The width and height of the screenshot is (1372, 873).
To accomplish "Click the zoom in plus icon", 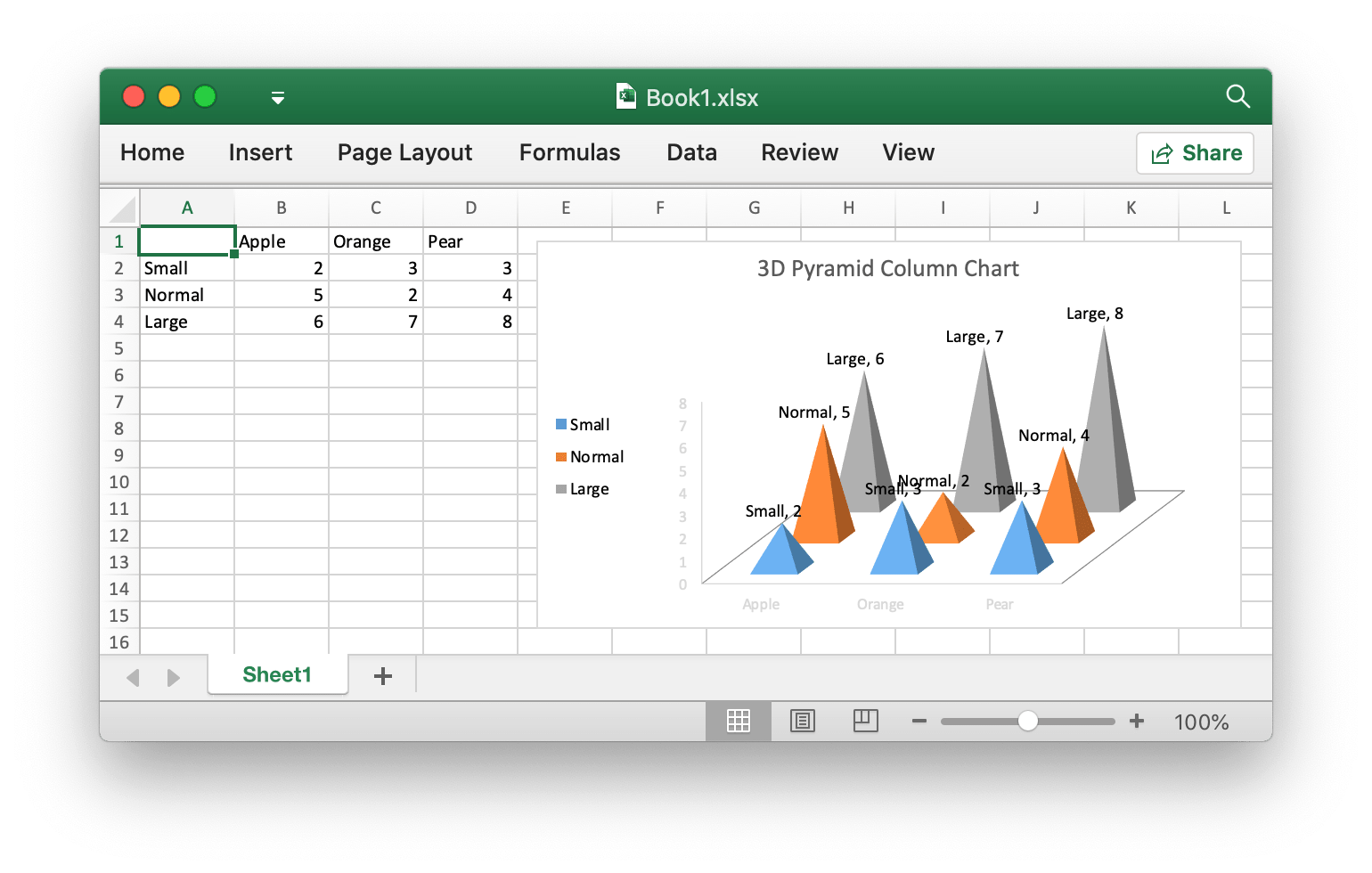I will [1137, 721].
